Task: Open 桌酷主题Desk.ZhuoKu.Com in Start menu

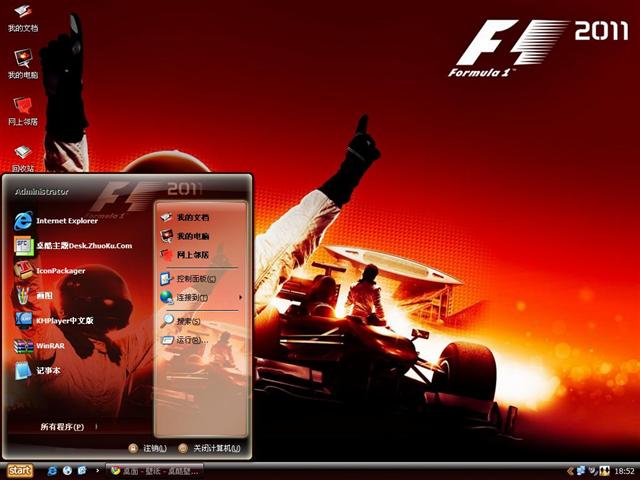Action: 73,246
